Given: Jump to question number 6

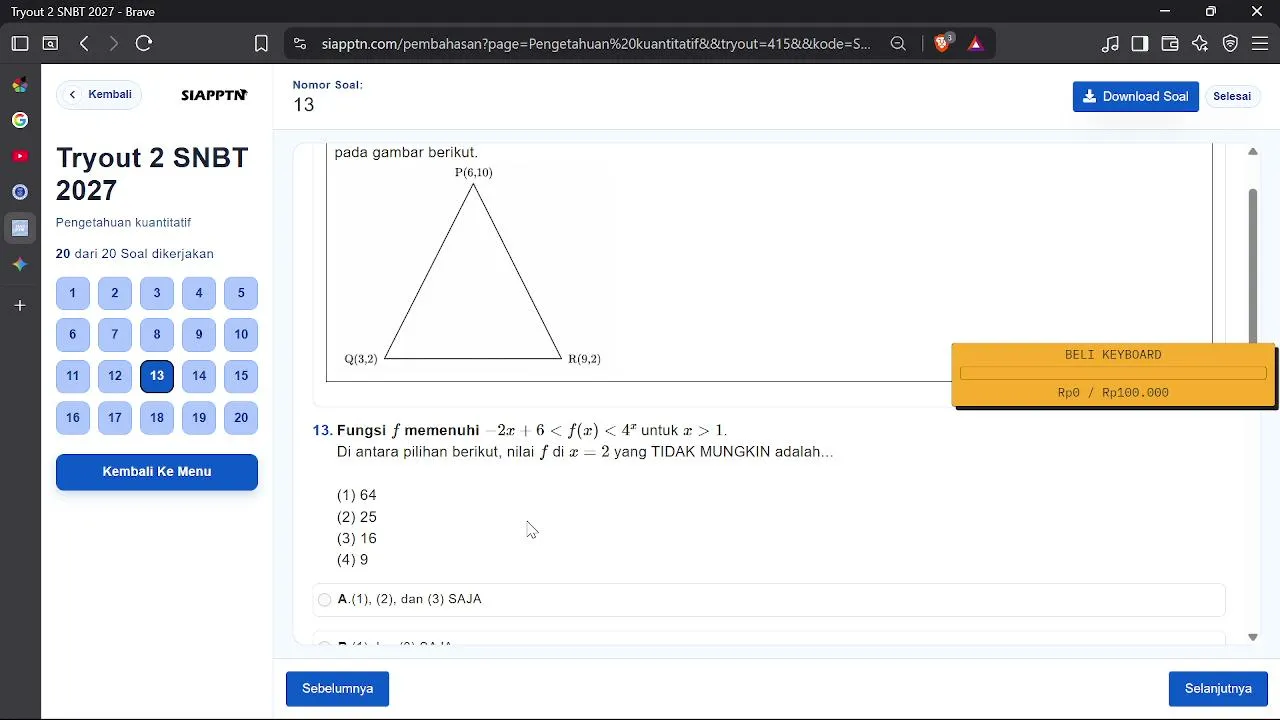Looking at the screenshot, I should click(73, 335).
